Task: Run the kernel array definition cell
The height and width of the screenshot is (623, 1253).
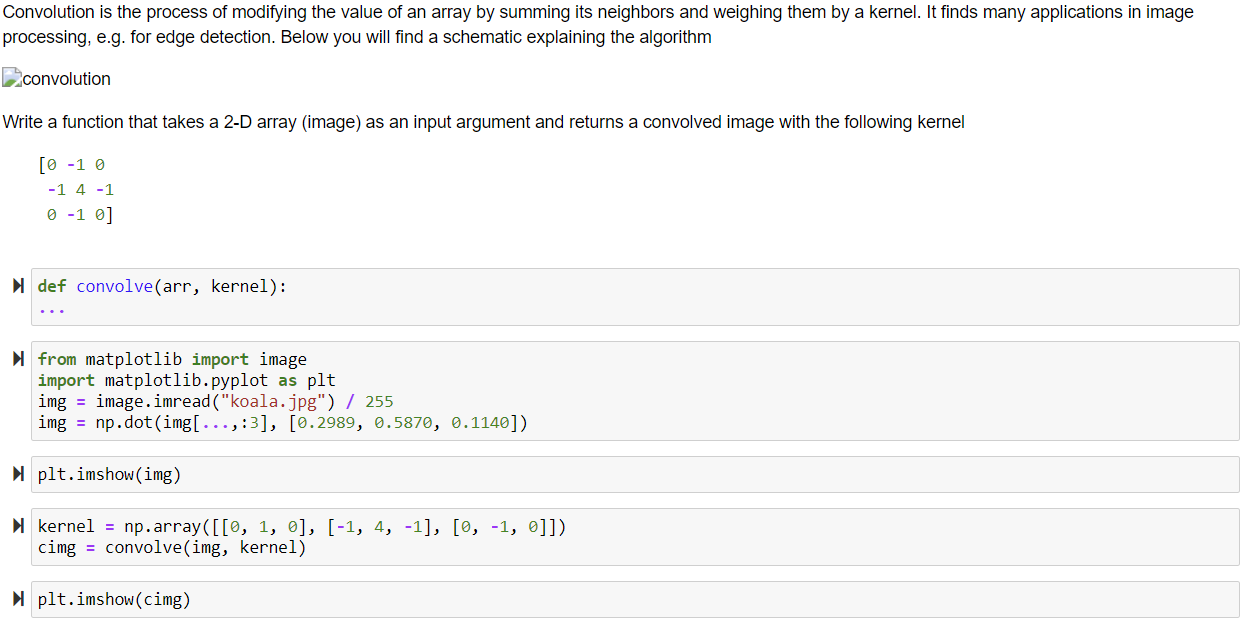Action: click(x=17, y=526)
